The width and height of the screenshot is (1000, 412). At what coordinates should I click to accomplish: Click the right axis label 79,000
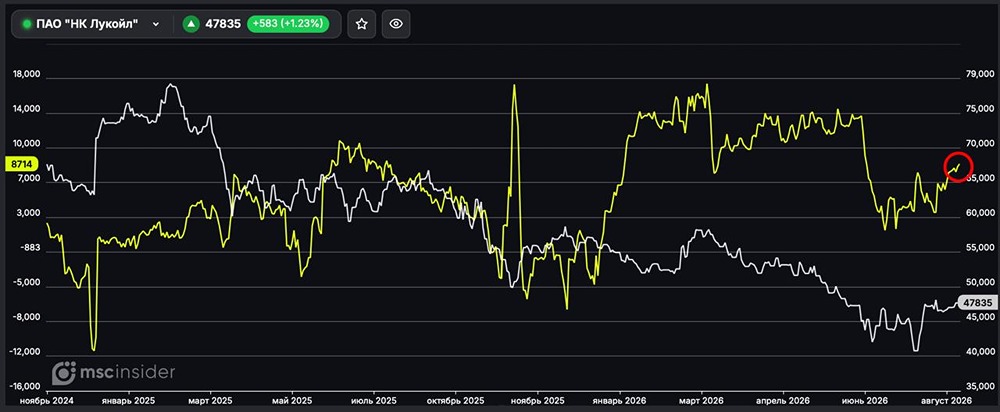pos(980,75)
